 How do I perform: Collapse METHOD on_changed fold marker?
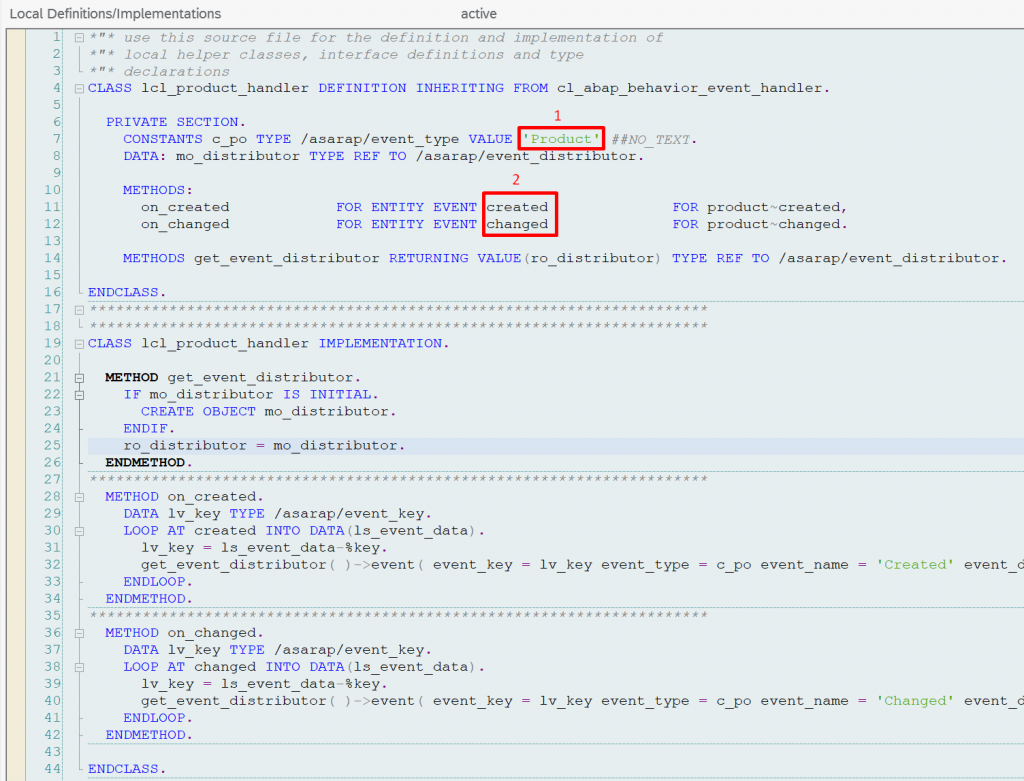coord(79,633)
